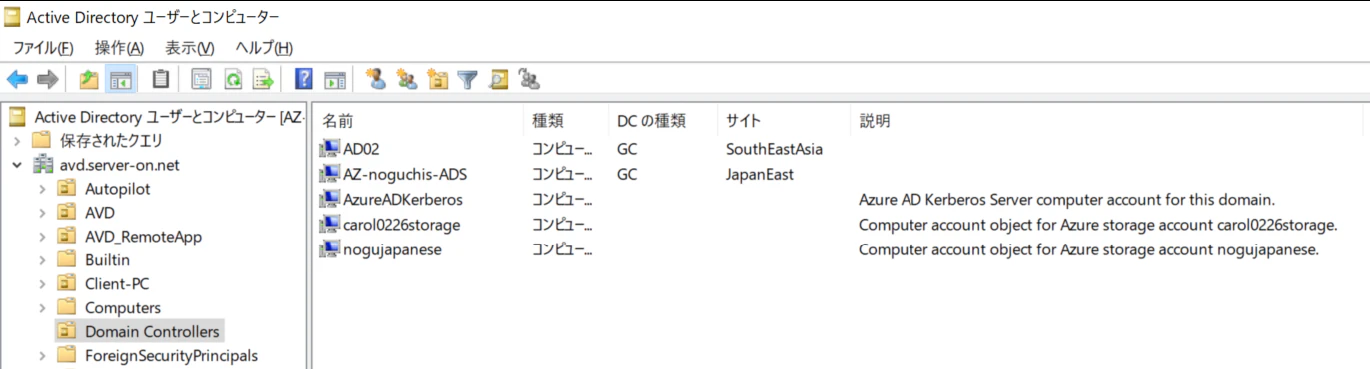Image resolution: width=1370 pixels, height=369 pixels.
Task: Click the Add to group toolbar icon
Action: click(529, 79)
